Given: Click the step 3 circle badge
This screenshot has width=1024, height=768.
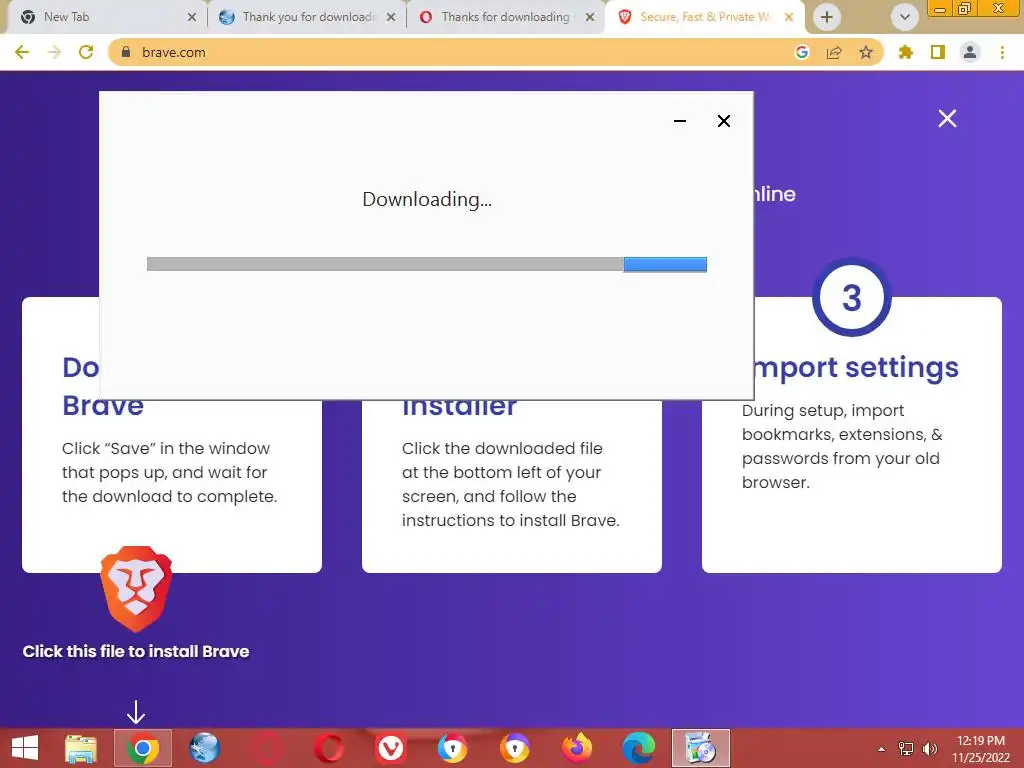Looking at the screenshot, I should pos(852,298).
